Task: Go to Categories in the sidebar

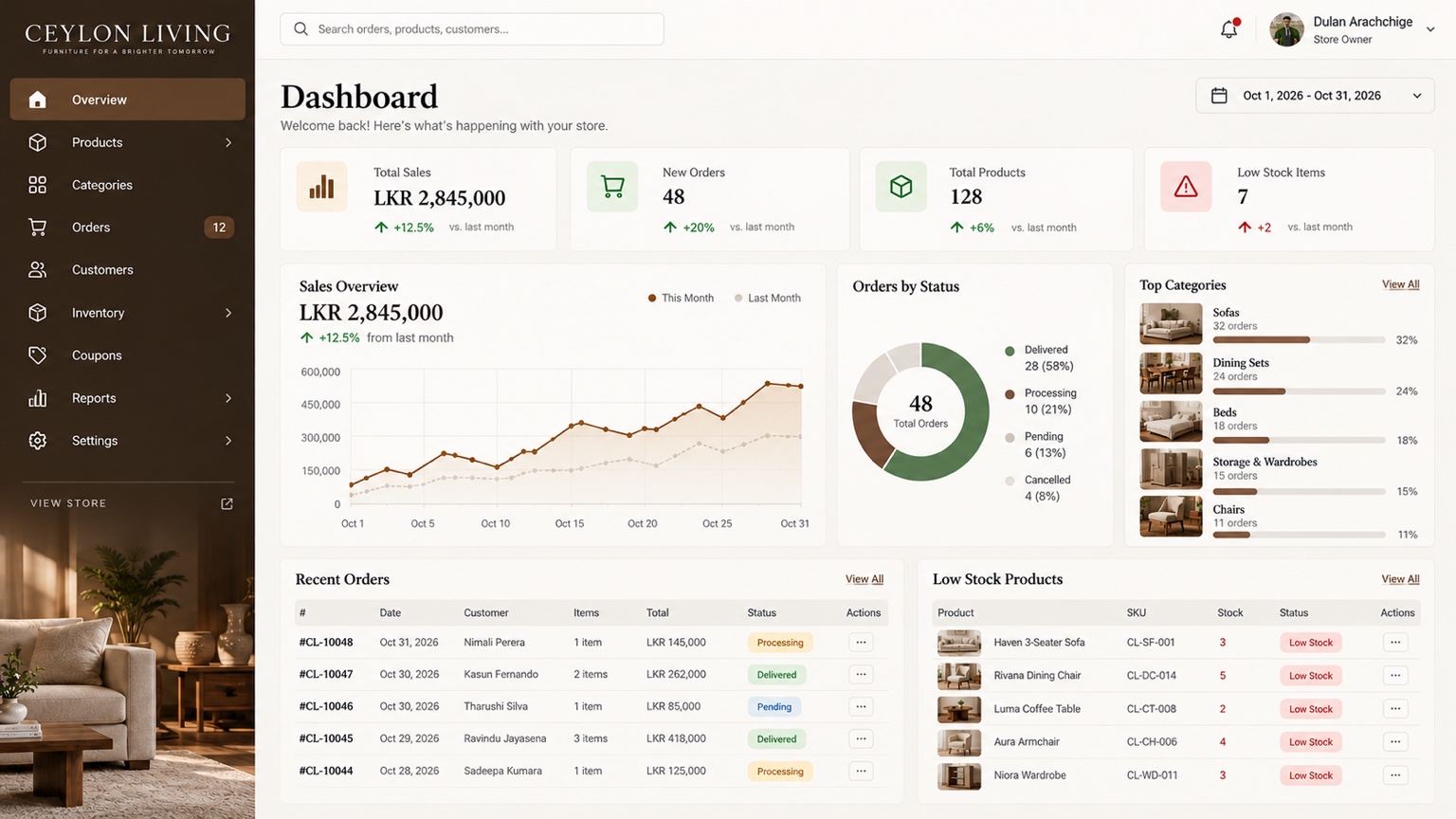Action: pos(127,185)
